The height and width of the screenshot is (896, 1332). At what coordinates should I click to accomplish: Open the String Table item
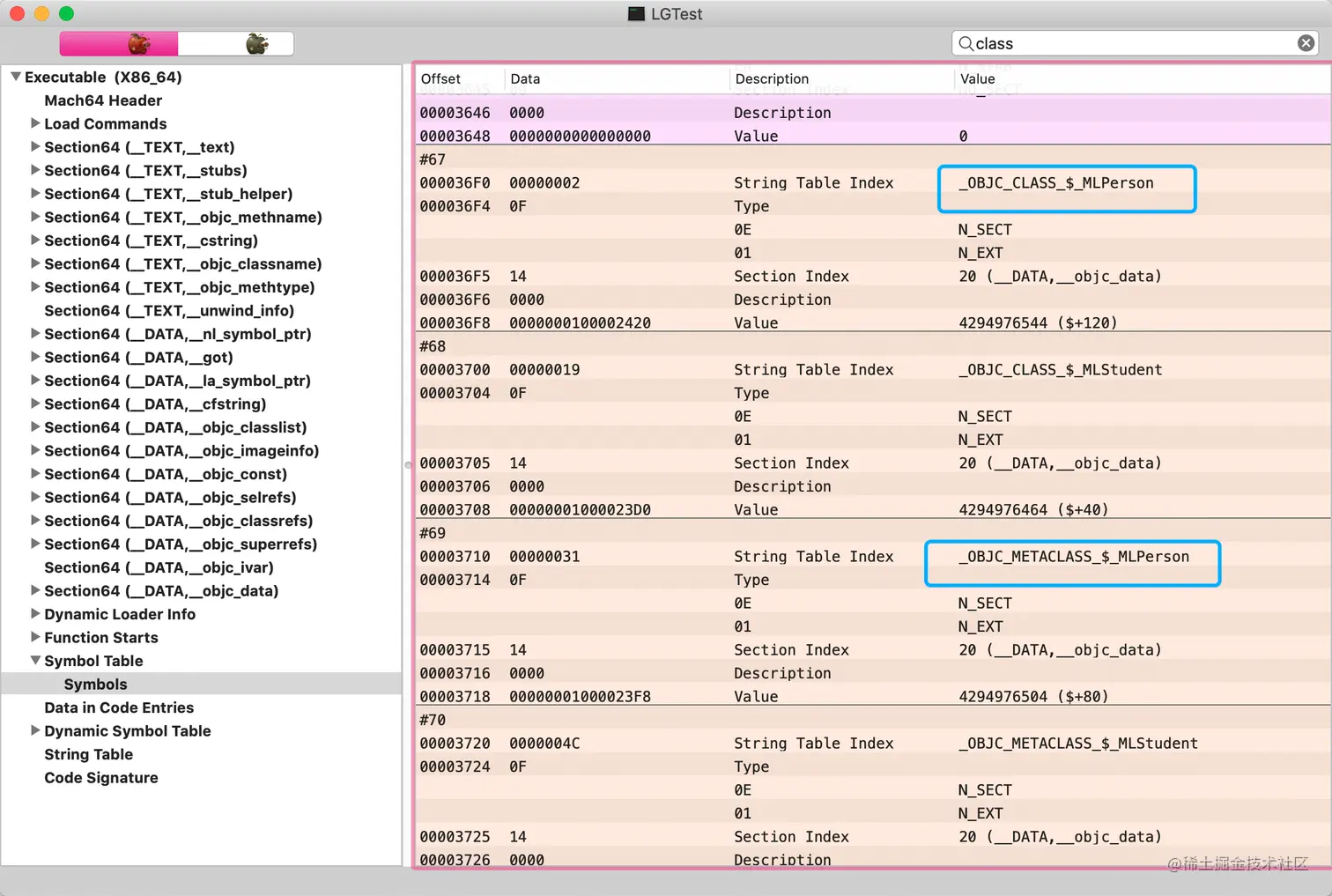[88, 754]
